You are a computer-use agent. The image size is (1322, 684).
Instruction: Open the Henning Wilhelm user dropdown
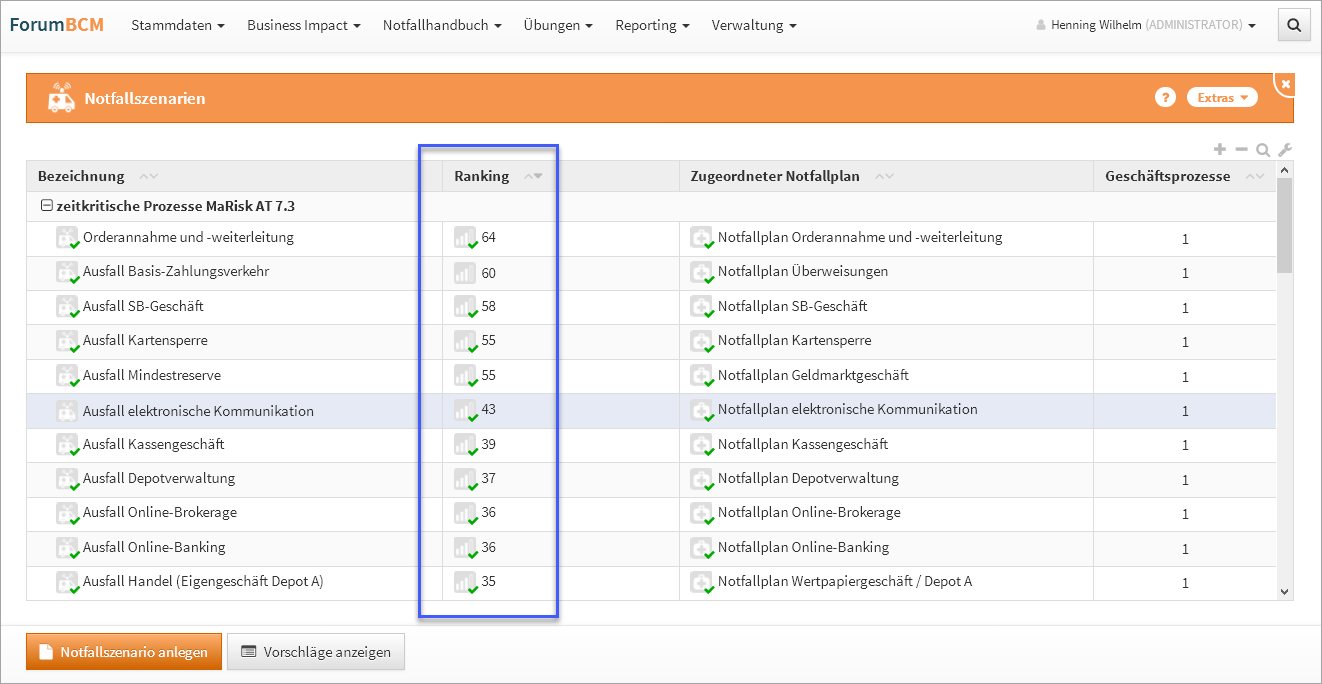(x=1146, y=26)
